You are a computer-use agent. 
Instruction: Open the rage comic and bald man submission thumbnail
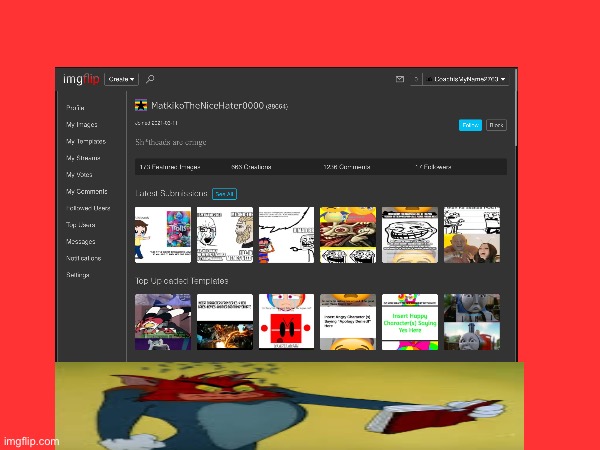pos(472,235)
